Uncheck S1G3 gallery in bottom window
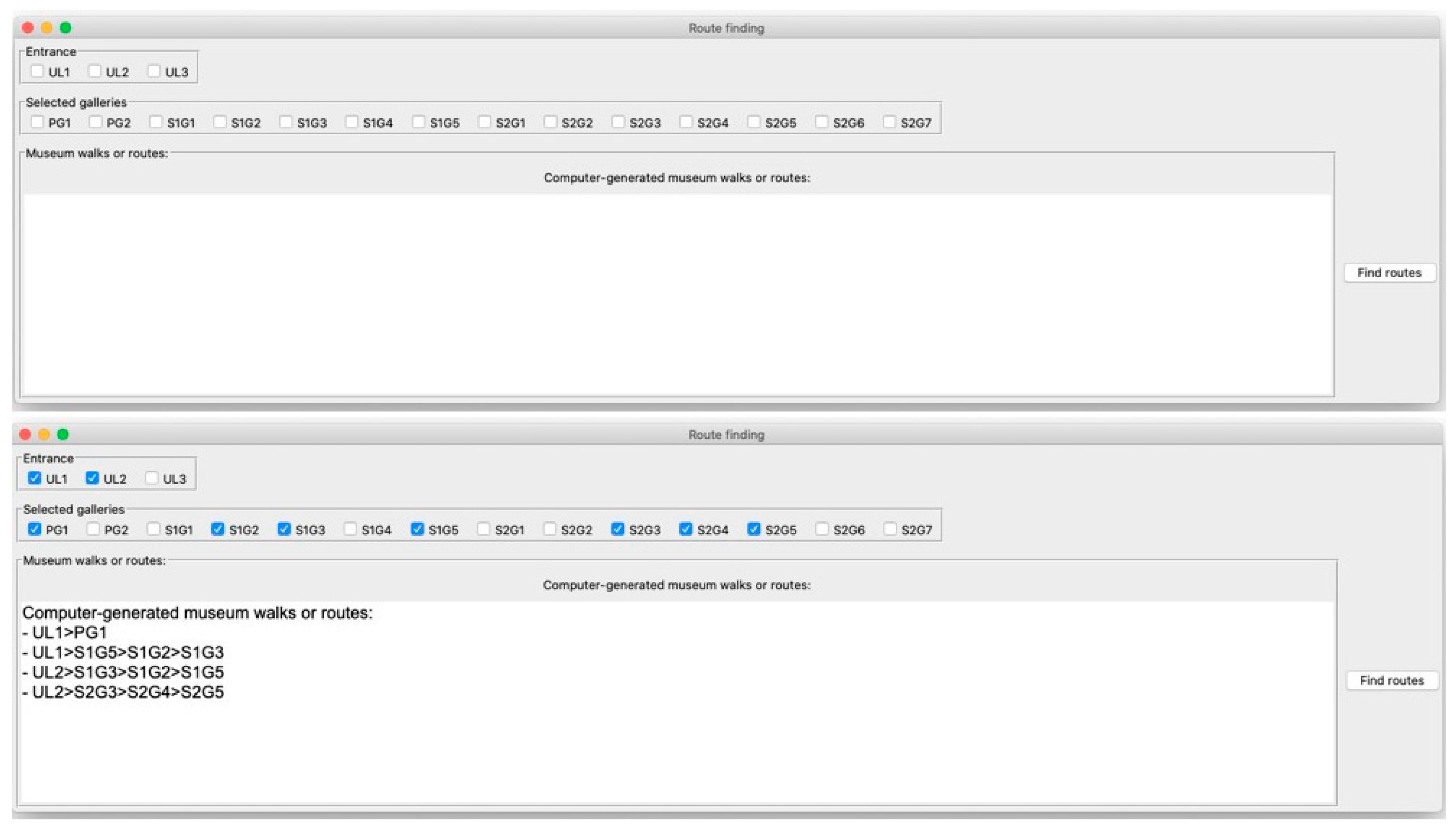 coord(284,529)
